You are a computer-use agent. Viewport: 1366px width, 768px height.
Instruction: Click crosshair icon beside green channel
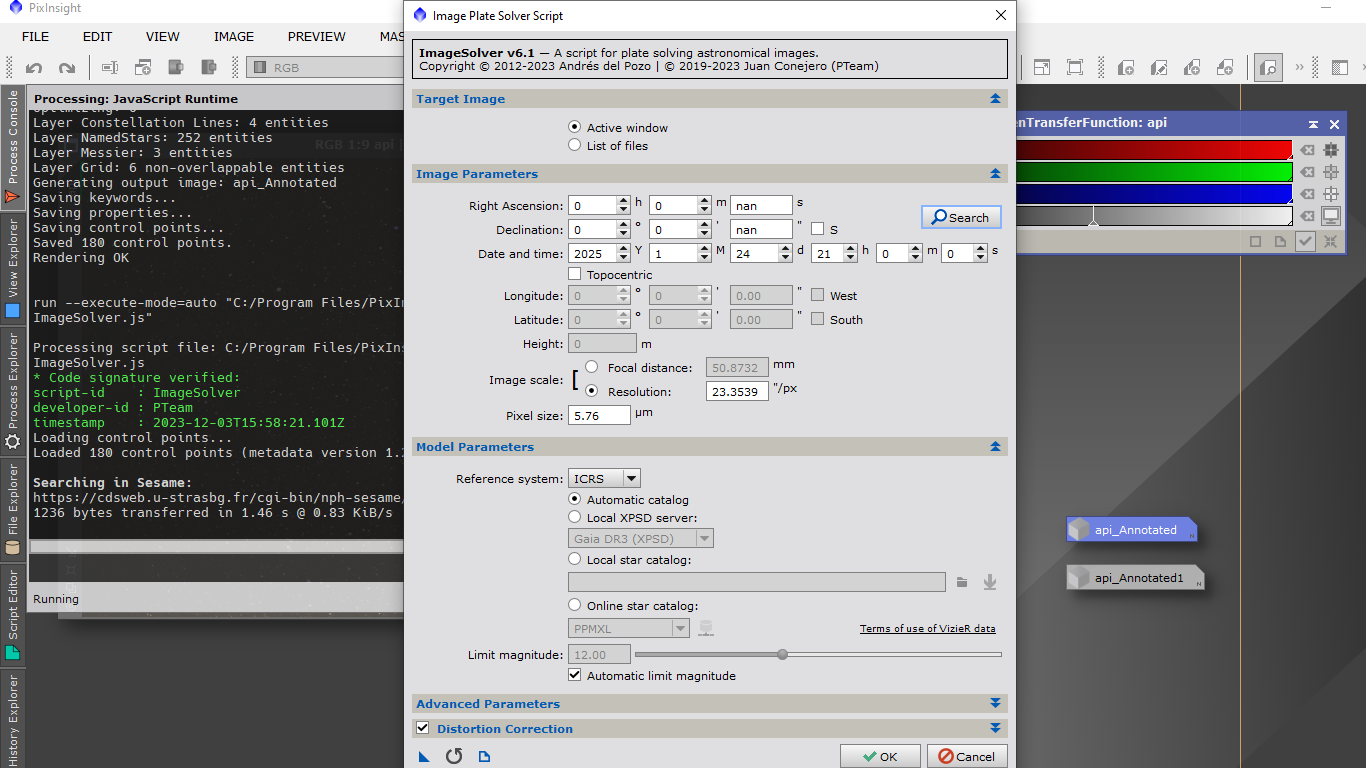[x=1331, y=172]
